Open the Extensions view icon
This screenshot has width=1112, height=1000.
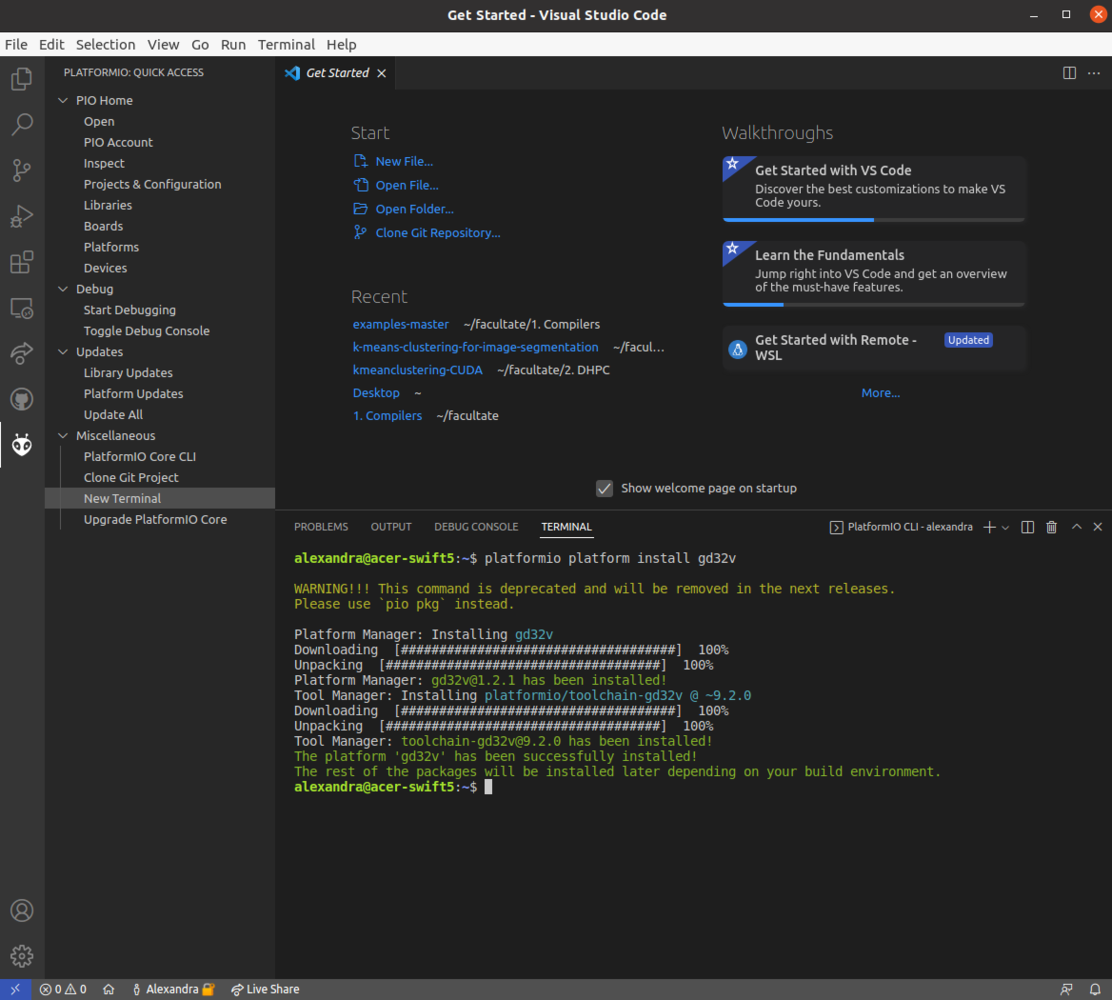[21, 262]
